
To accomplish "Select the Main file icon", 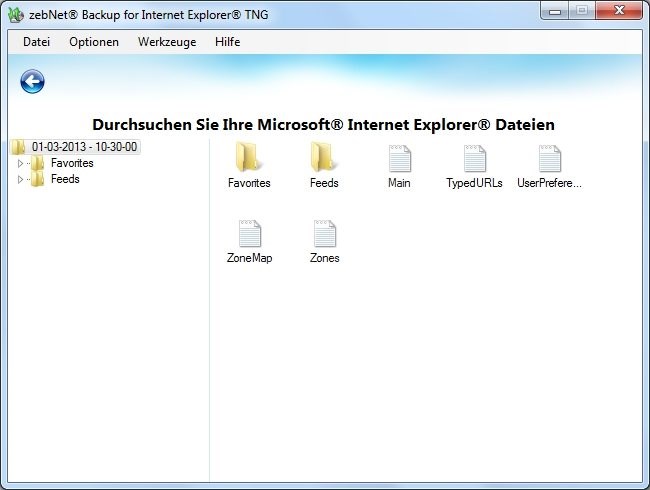I will [400, 158].
